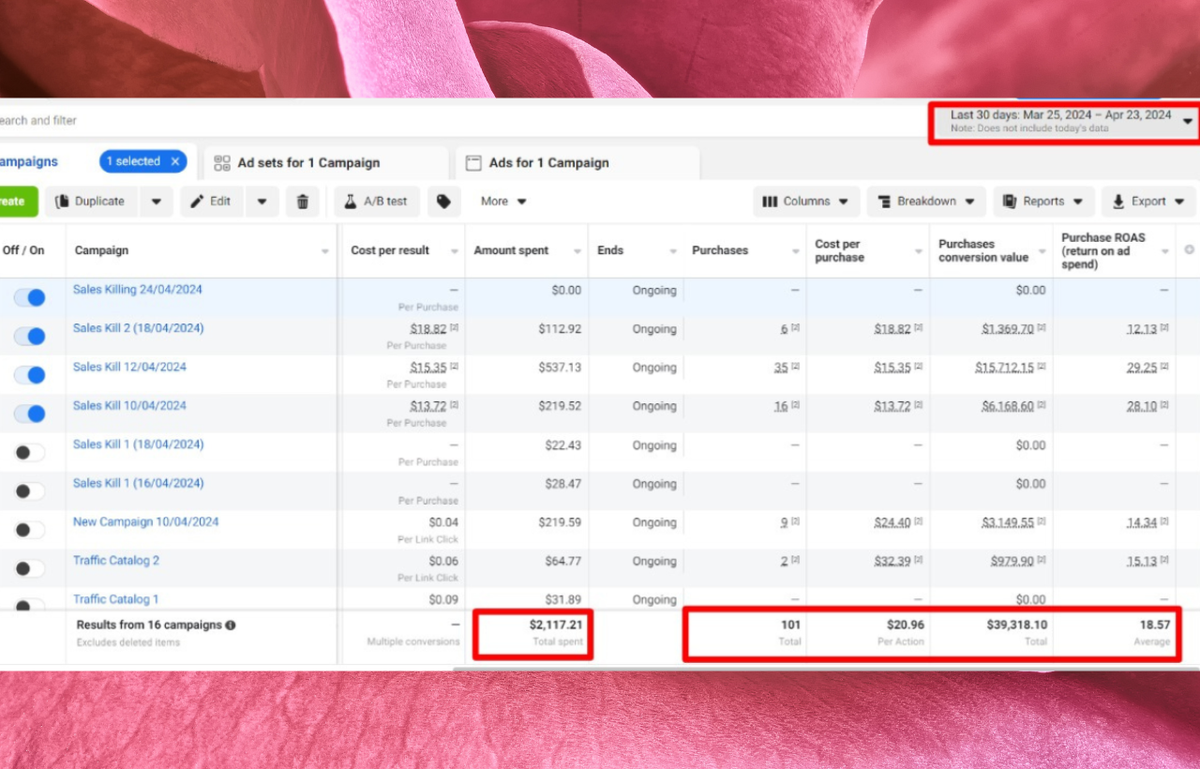1200x769 pixels.
Task: Open Sales Kill 10/04/2024 campaign link
Action: [x=130, y=406]
